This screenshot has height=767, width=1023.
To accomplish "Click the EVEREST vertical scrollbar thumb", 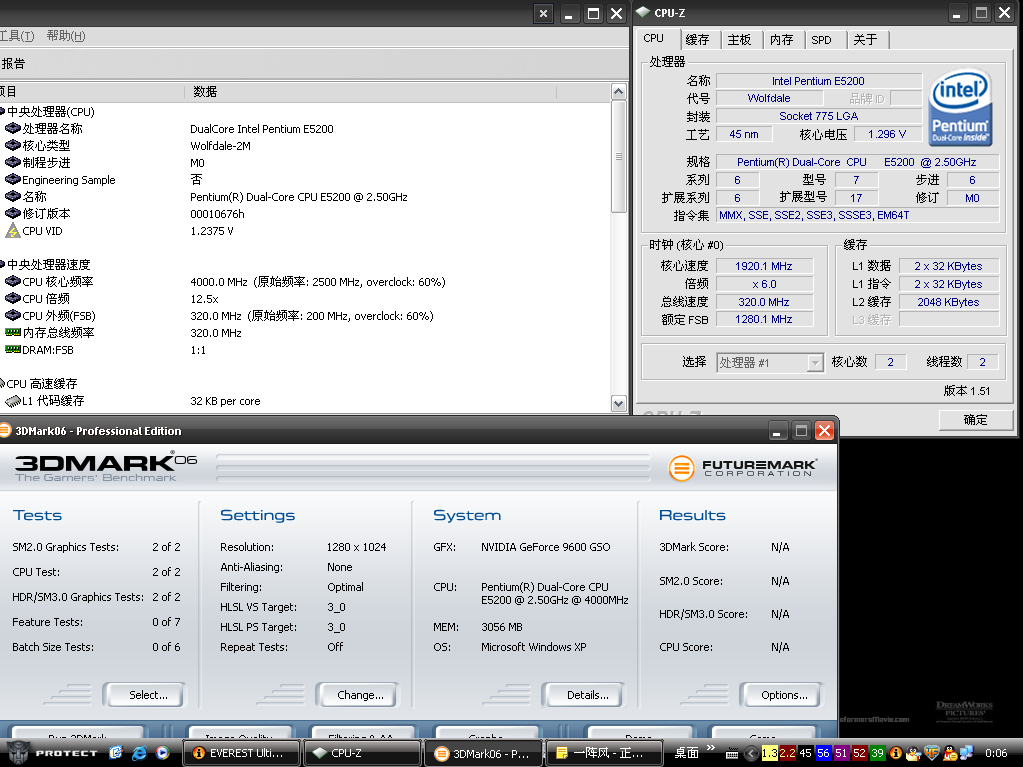I will point(618,157).
